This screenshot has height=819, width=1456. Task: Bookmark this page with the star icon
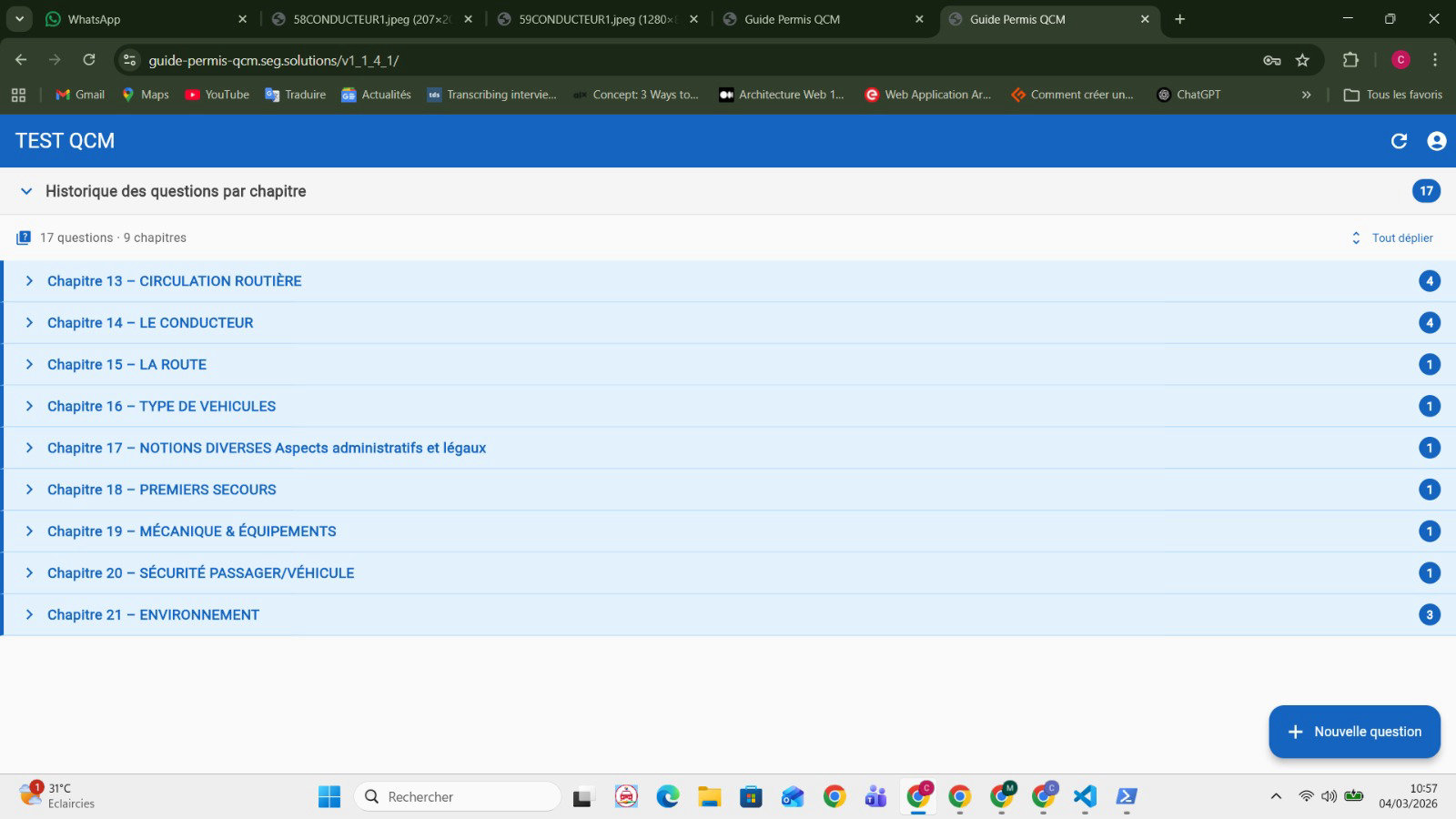[1302, 60]
